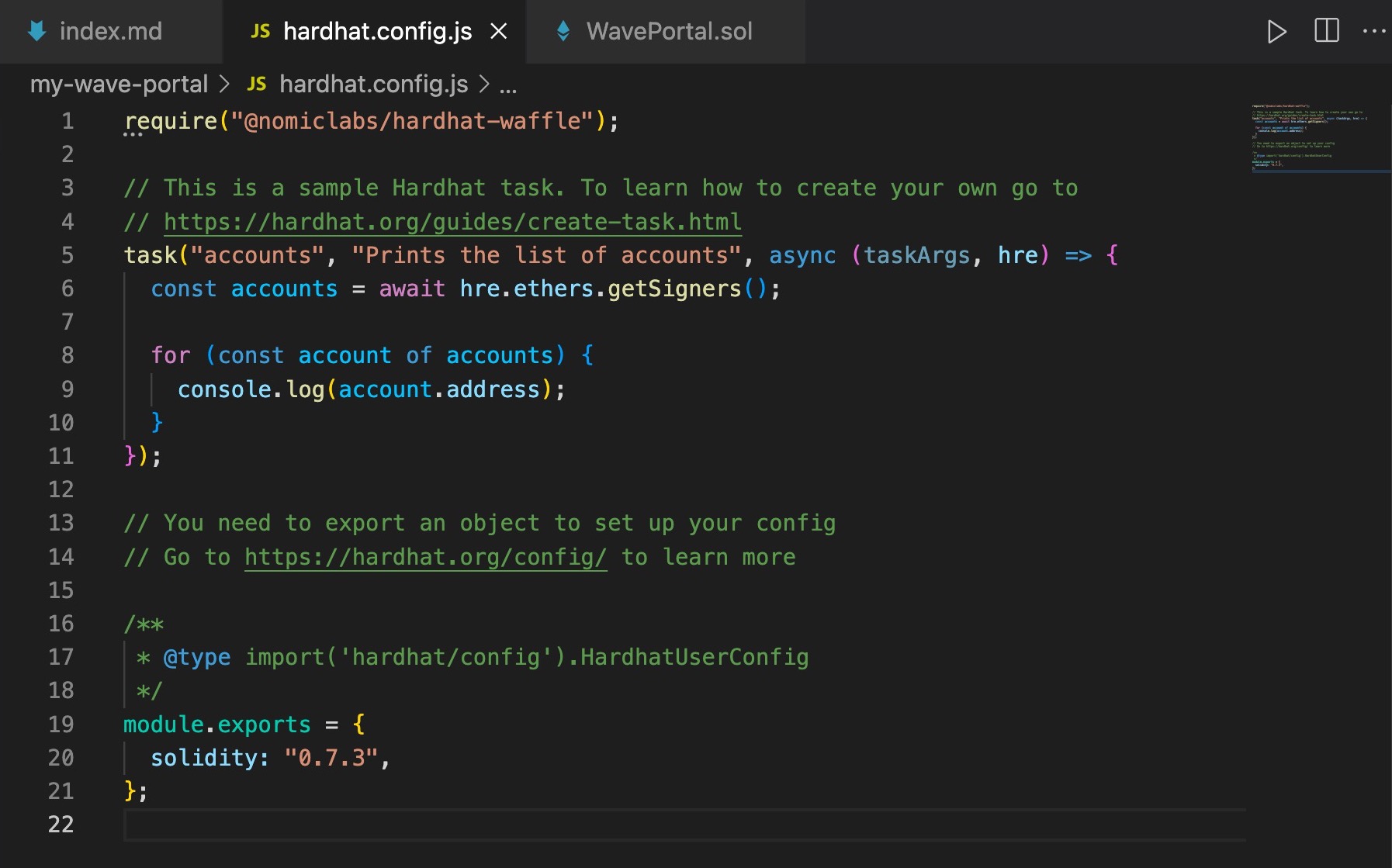Place cursor on empty line 22
This screenshot has height=868, width=1392.
tap(466, 824)
